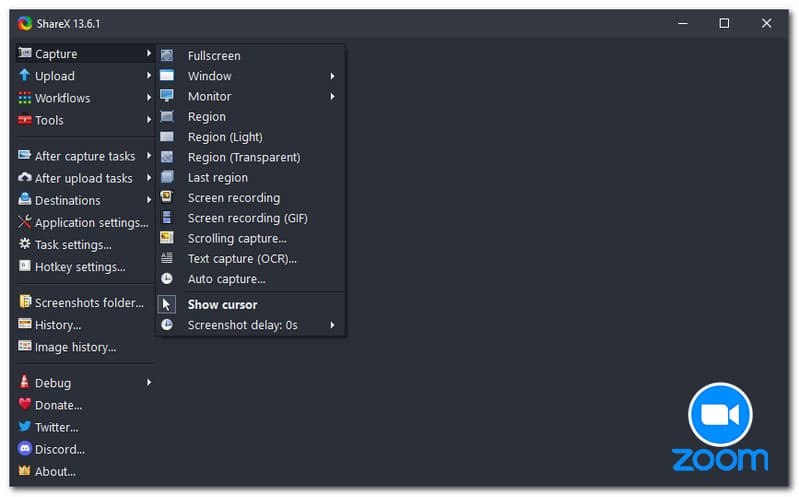Open Hotkey settings
The width and height of the screenshot is (799, 497).
click(x=79, y=267)
